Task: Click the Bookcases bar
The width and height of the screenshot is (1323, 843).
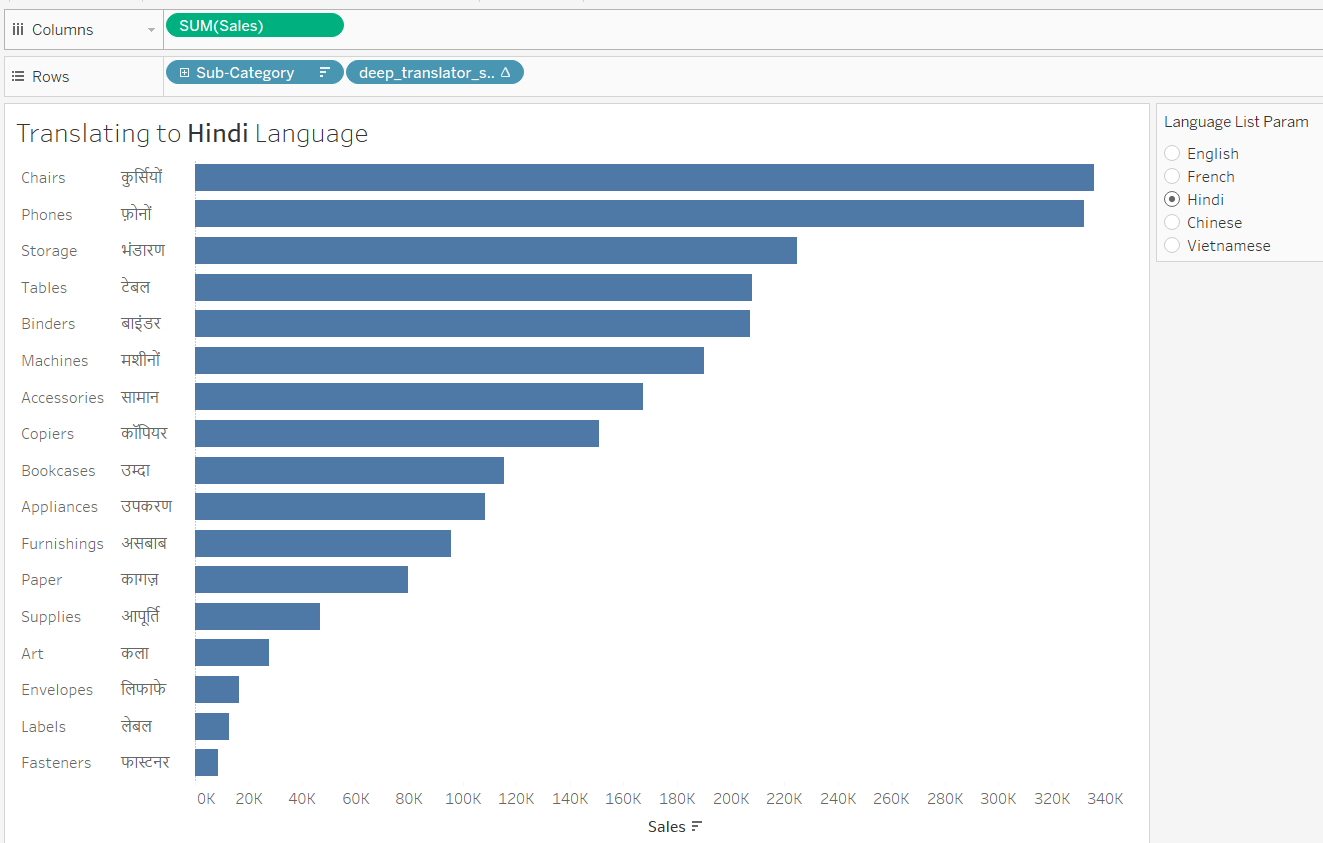Action: pyautogui.click(x=349, y=471)
